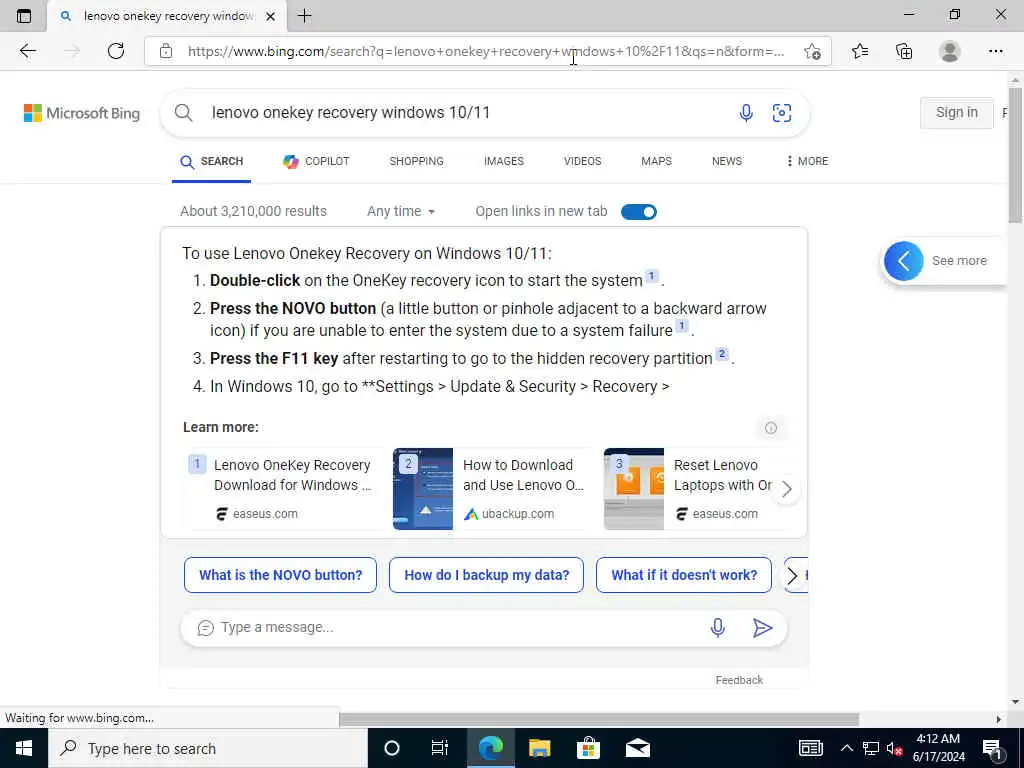Click the chat message microphone icon
The width and height of the screenshot is (1024, 768).
(718, 628)
